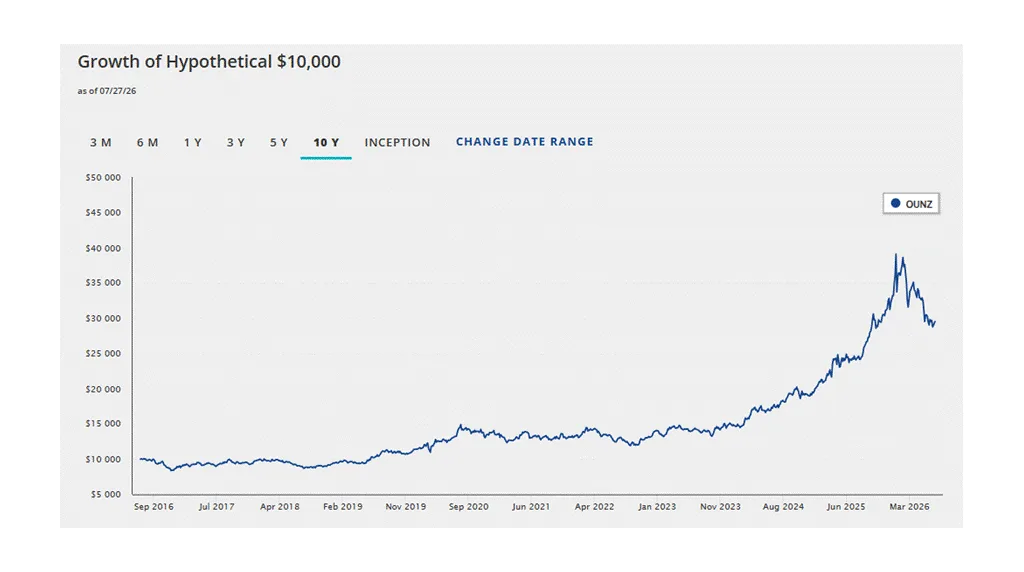Click the Nov 2019 x-axis label
This screenshot has height=572, width=1024.
(x=406, y=507)
